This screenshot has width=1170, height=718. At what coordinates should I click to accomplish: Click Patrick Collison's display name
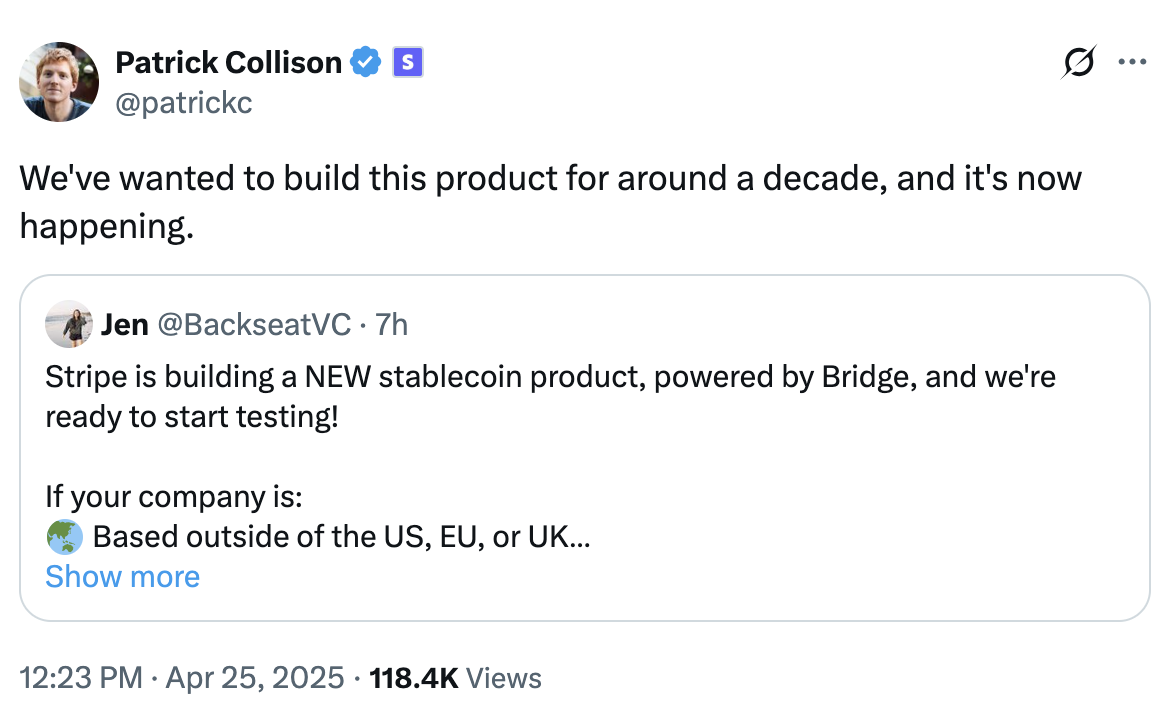[x=228, y=62]
